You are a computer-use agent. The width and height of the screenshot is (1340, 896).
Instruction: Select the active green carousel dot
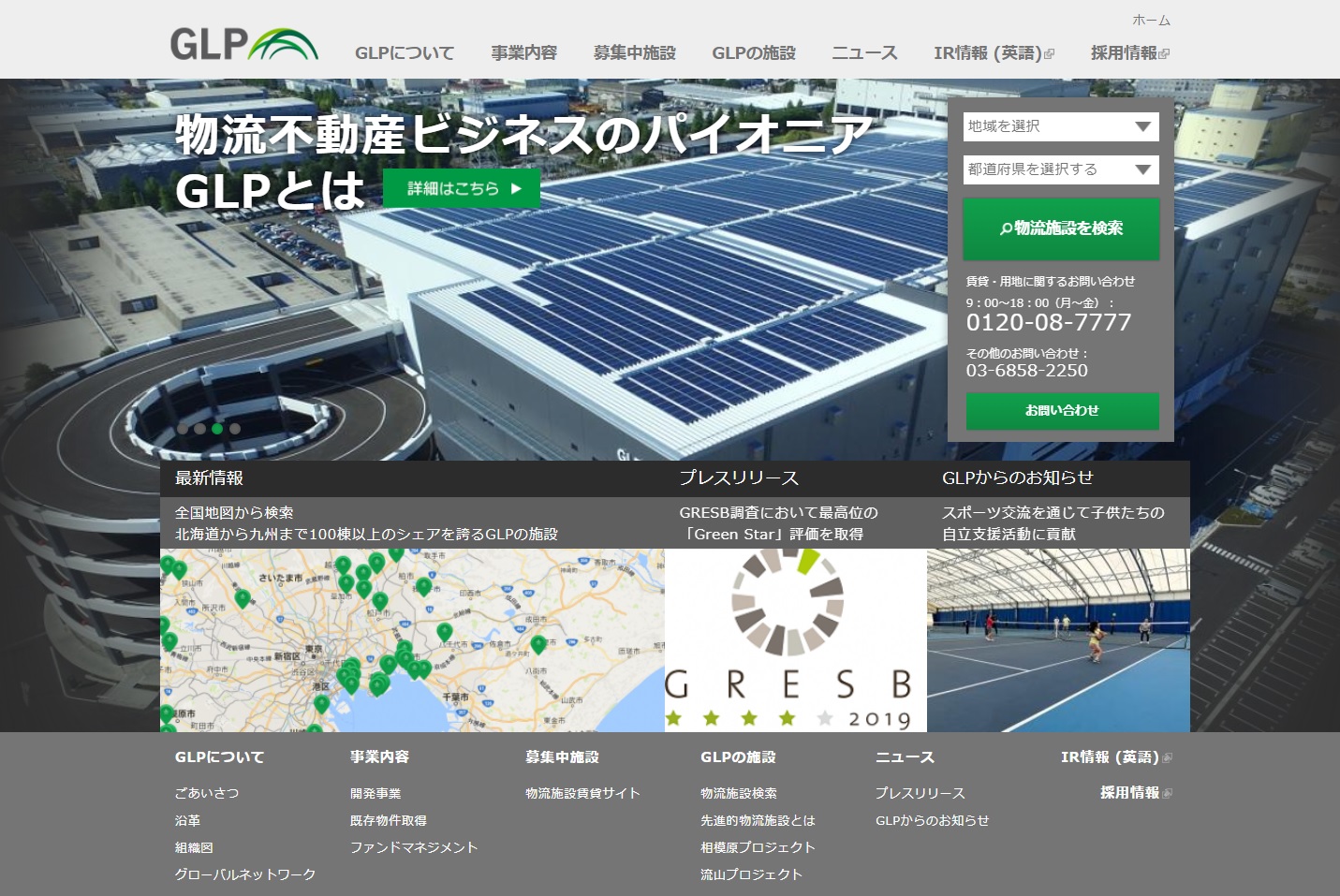tap(217, 429)
